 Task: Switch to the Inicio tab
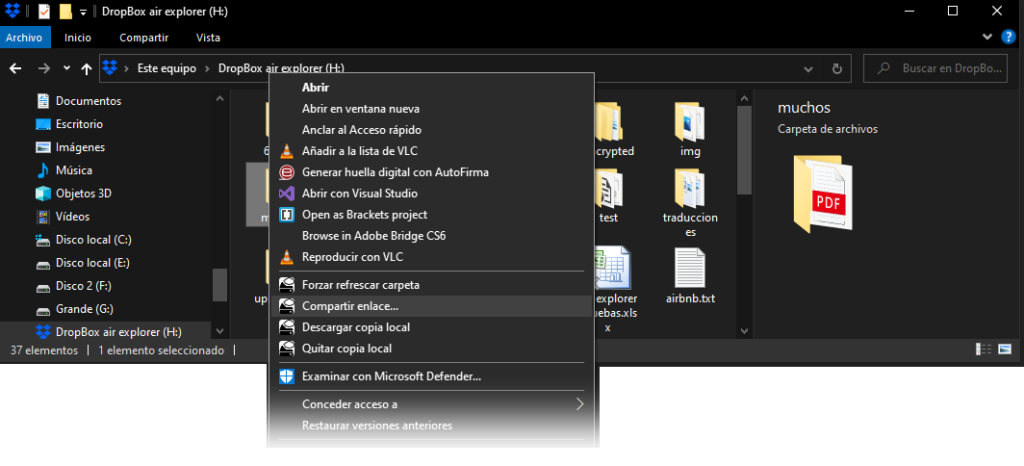pos(78,38)
